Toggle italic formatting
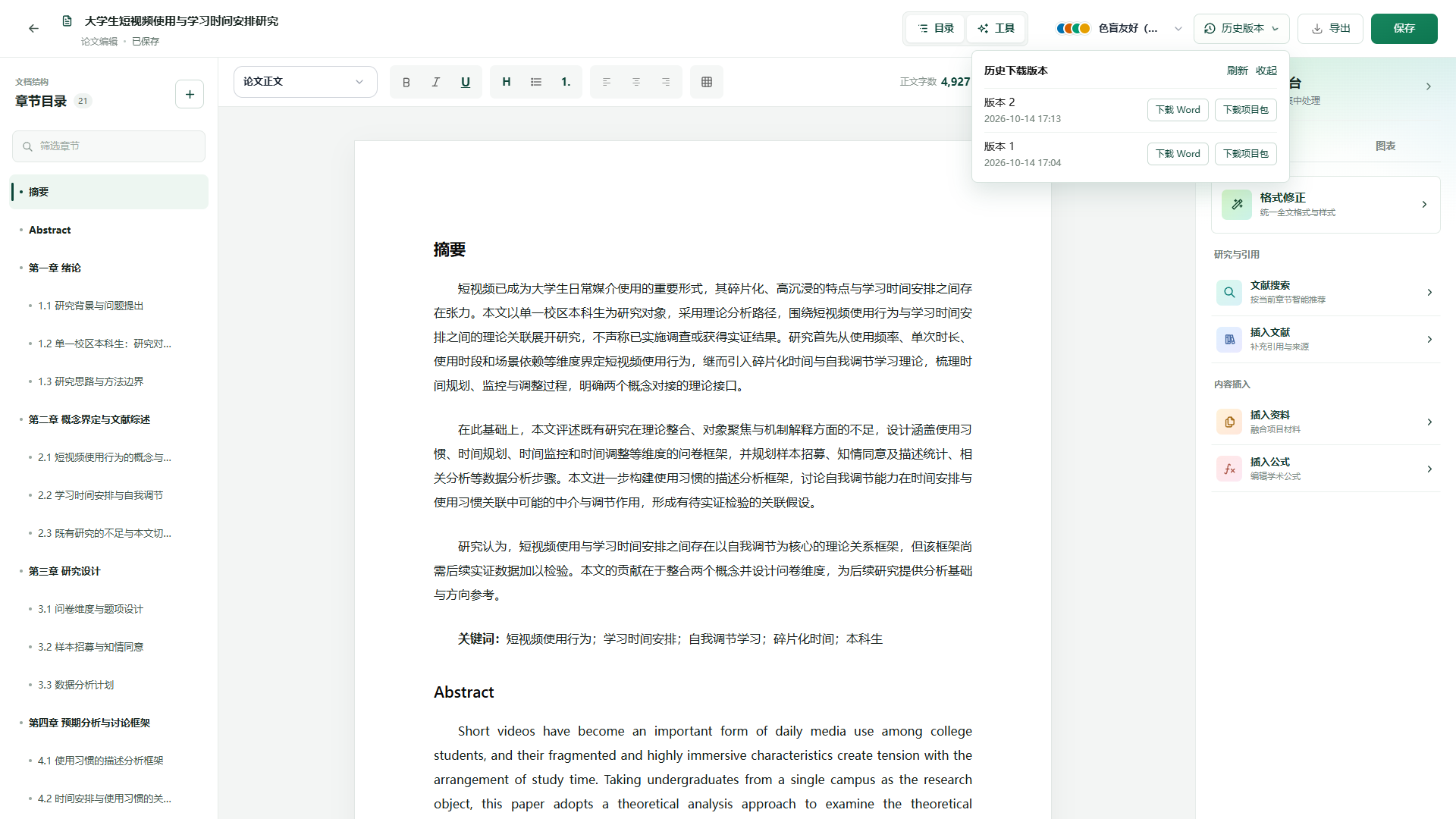 pos(436,82)
